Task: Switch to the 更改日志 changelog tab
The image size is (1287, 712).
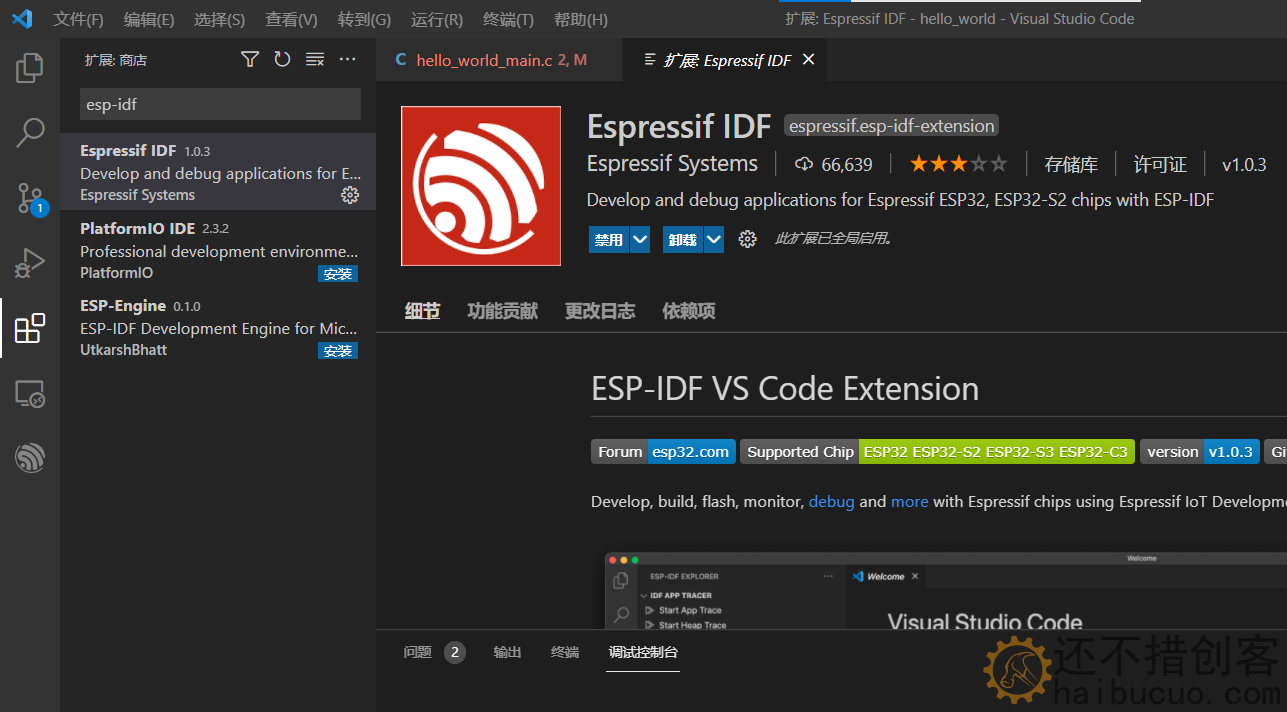Action: [x=600, y=311]
